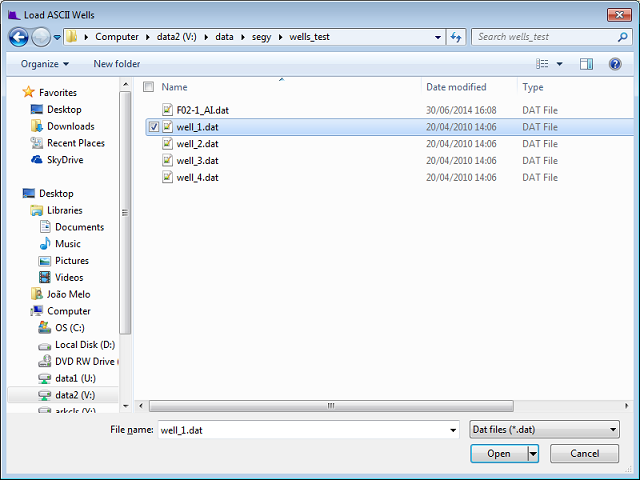
Task: Open the recent locations dropdown beside Forward
Action: (x=57, y=38)
